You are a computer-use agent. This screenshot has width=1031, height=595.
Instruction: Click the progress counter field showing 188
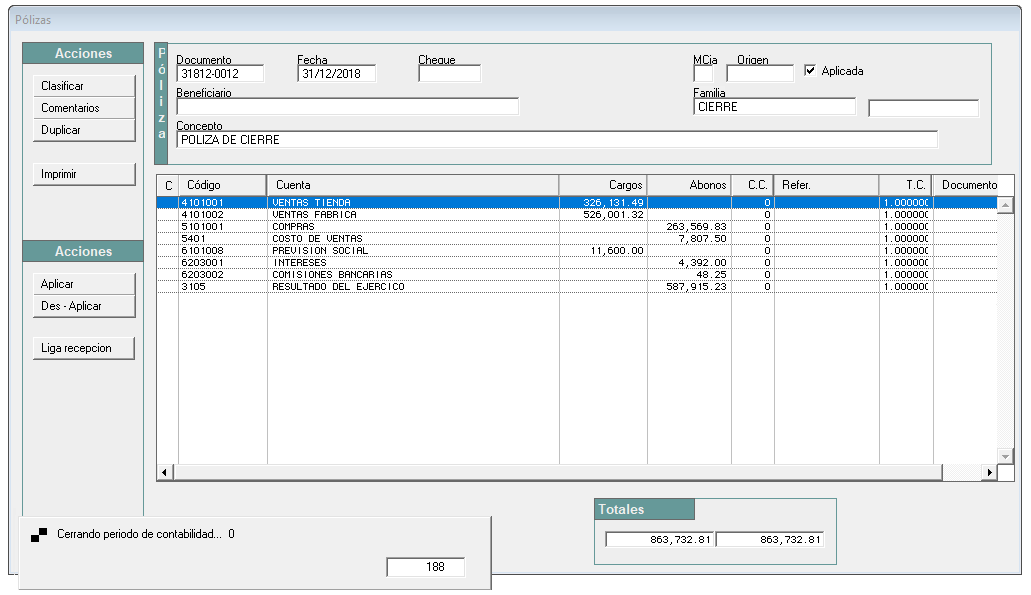pos(426,567)
